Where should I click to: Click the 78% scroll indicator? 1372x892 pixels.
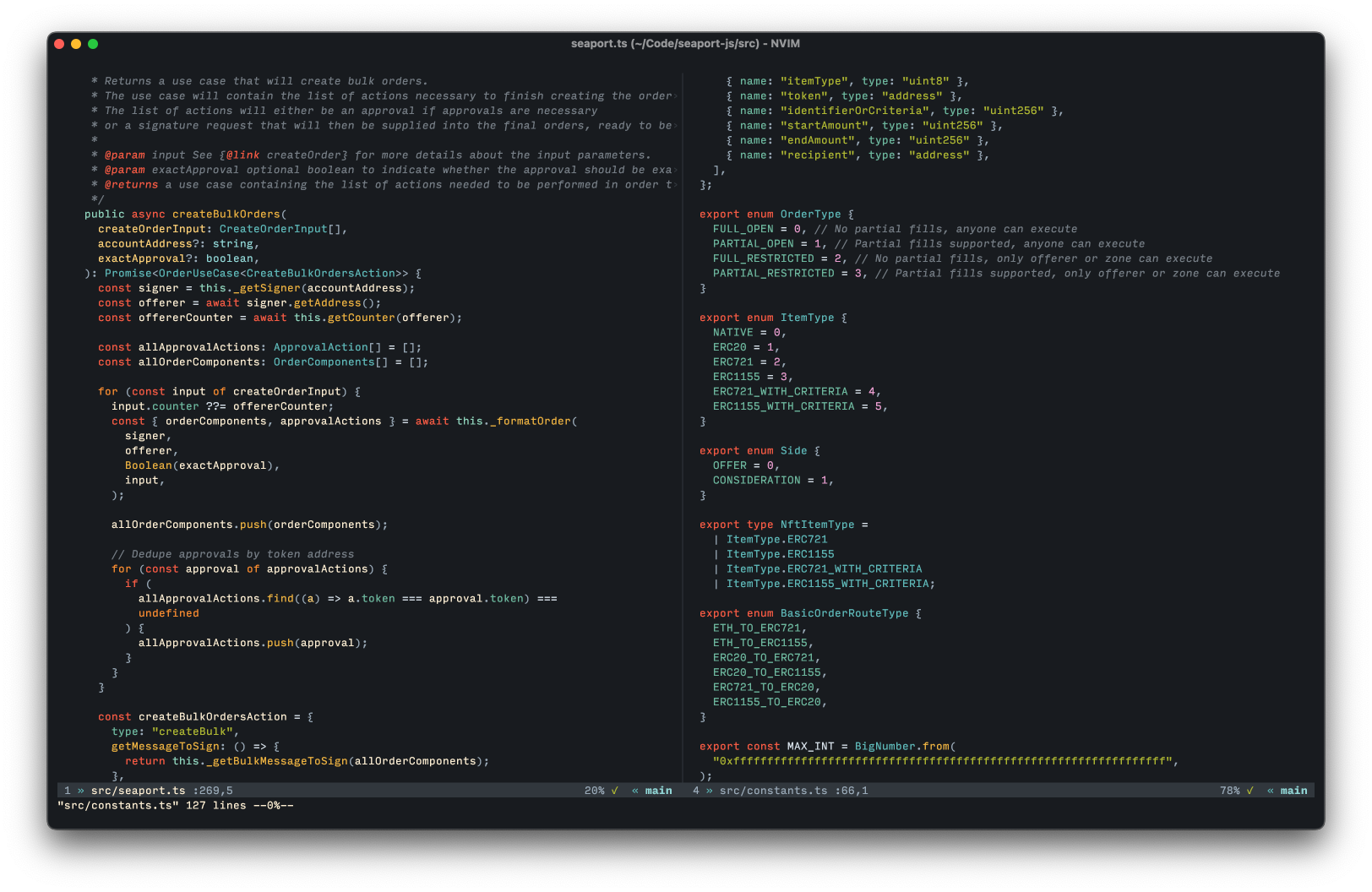coord(1230,791)
